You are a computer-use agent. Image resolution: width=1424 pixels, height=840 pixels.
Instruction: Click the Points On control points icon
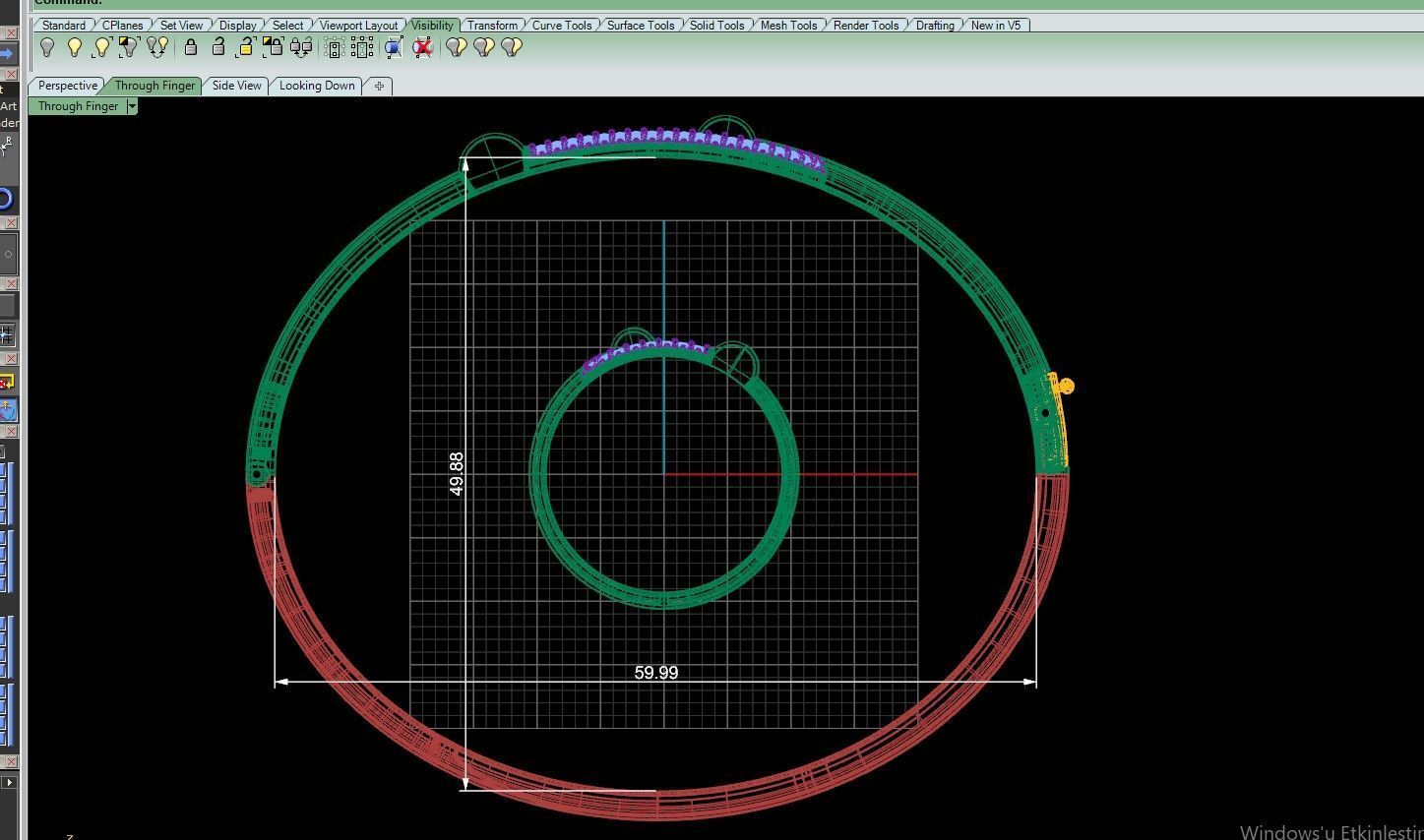pos(335,47)
